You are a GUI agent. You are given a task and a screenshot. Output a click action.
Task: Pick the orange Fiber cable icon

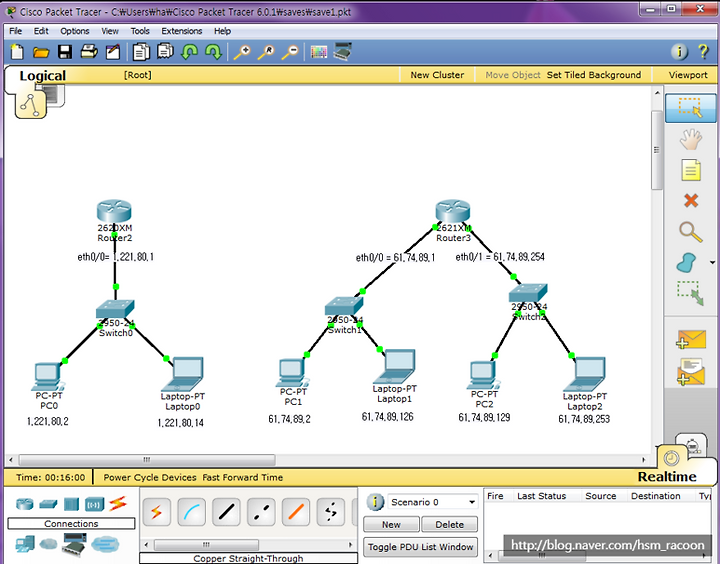[x=296, y=512]
